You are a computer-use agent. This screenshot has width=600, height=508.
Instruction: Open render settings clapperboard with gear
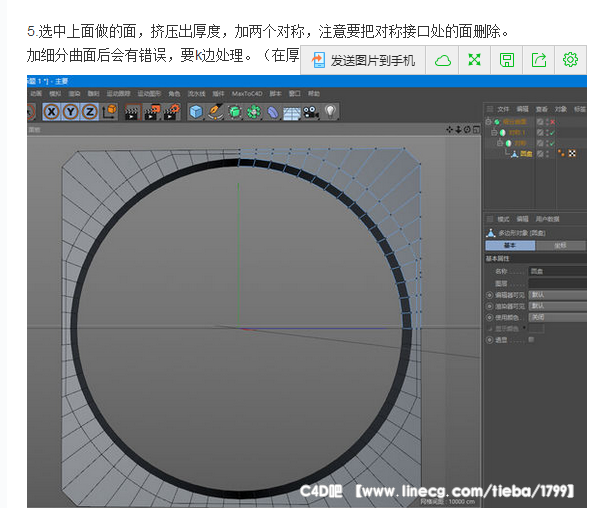171,112
